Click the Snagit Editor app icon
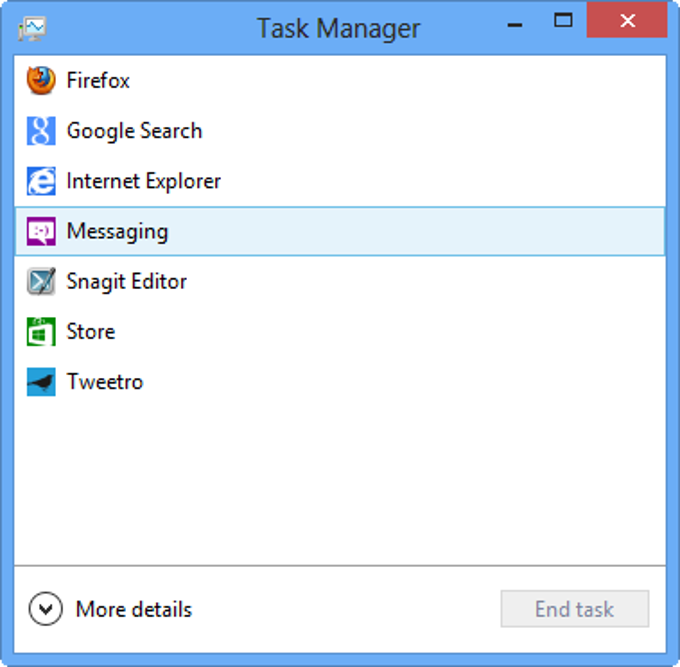680x667 pixels. 41,281
